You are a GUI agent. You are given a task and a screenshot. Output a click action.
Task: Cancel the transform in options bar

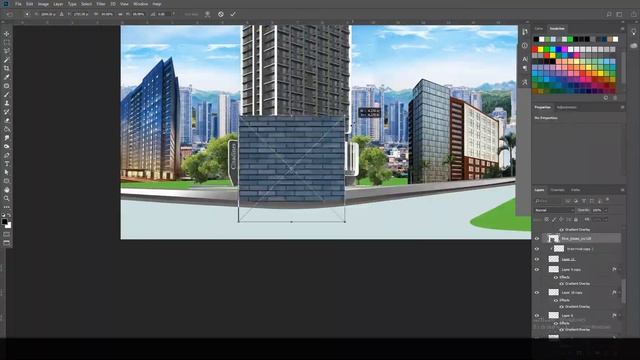(x=221, y=14)
